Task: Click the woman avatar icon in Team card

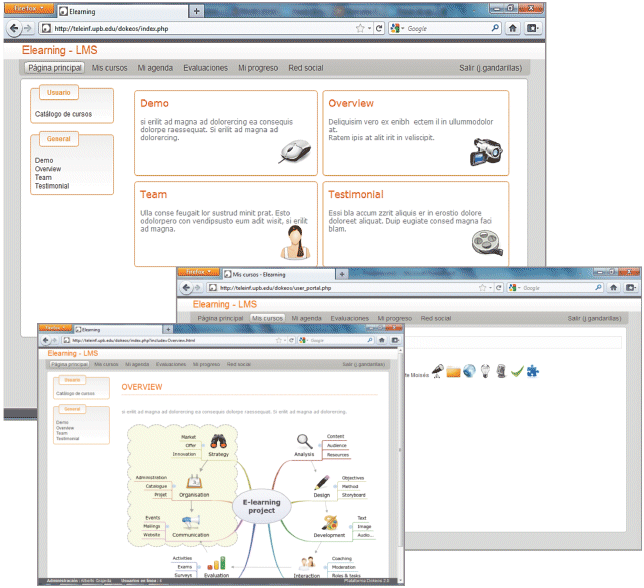Action: pyautogui.click(x=293, y=242)
